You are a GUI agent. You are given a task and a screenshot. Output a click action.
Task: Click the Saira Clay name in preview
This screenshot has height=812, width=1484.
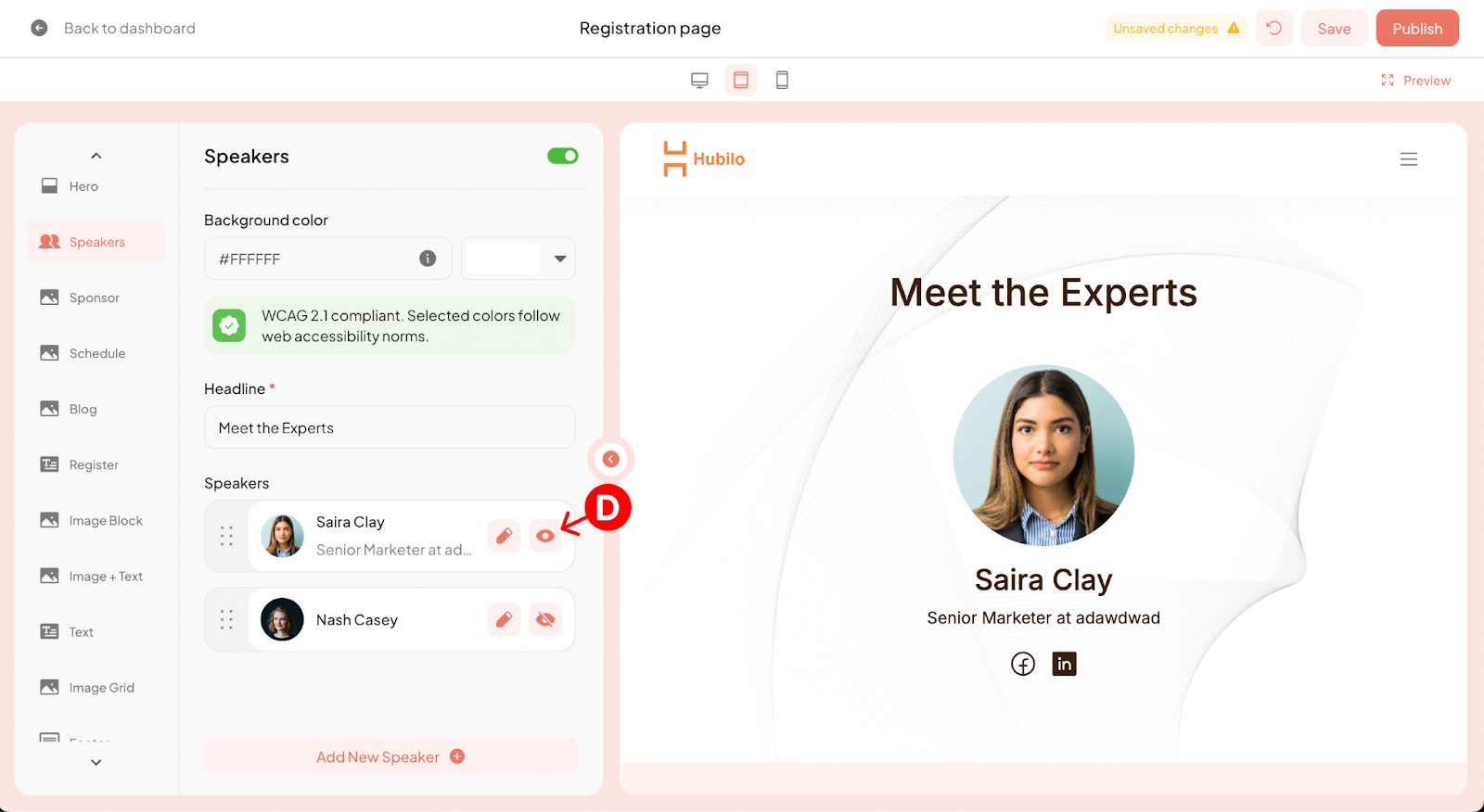pos(1043,580)
